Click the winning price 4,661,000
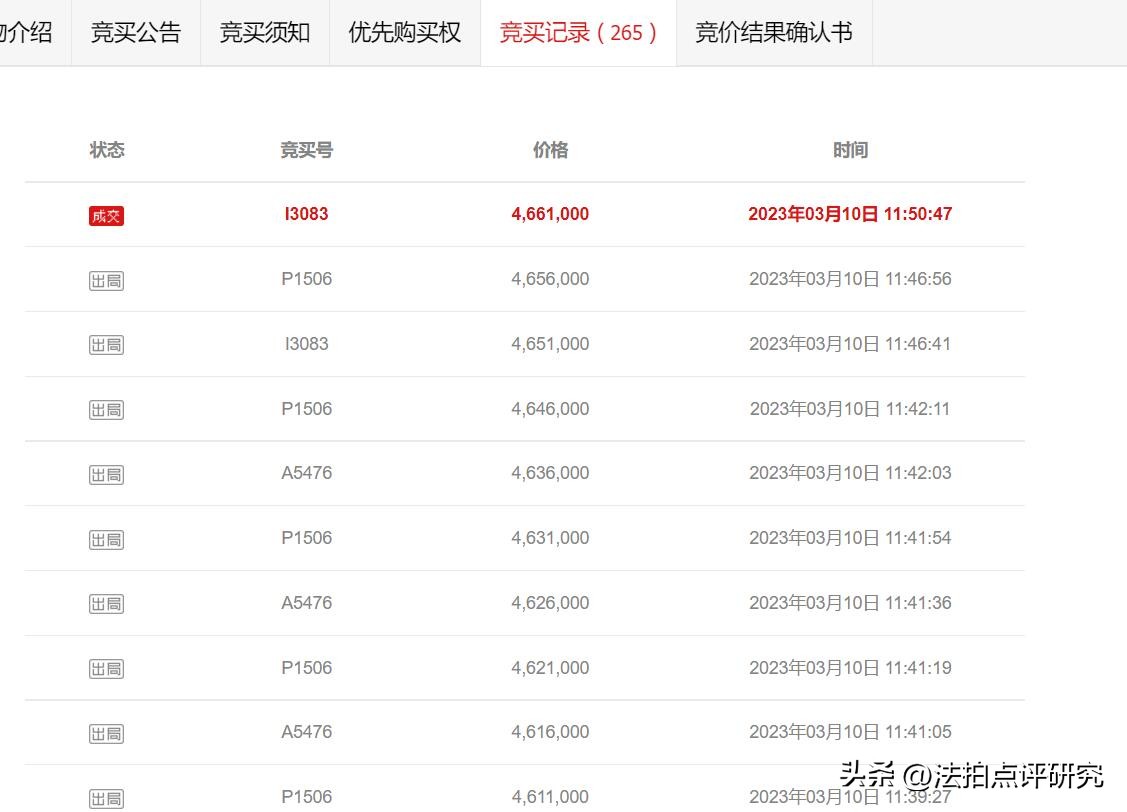 549,214
